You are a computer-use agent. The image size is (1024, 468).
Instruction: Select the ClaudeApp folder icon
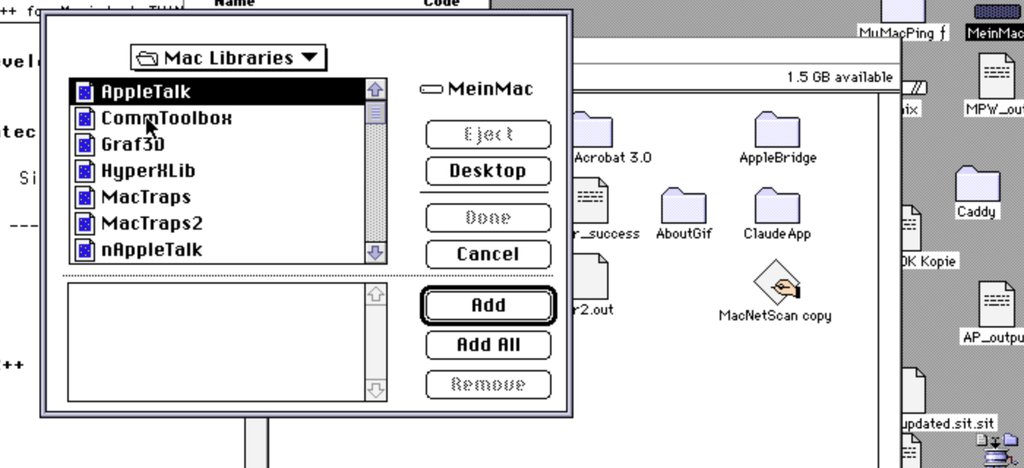777,205
